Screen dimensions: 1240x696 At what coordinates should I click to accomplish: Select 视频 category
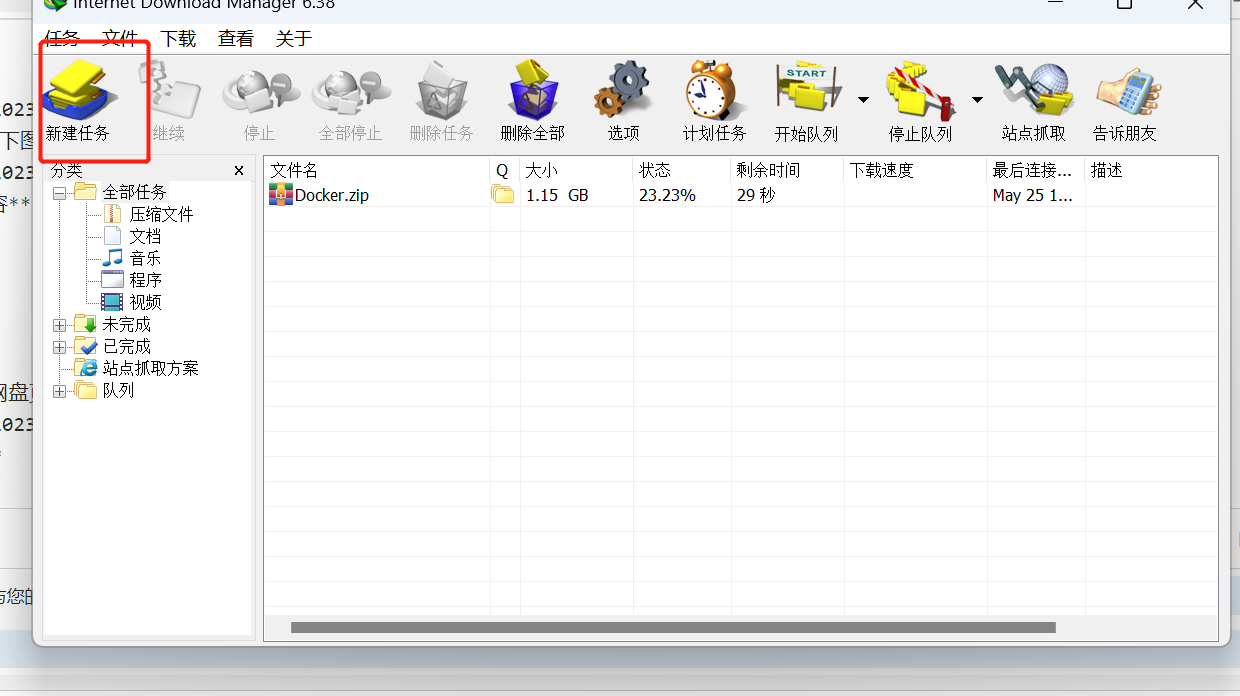tap(145, 302)
